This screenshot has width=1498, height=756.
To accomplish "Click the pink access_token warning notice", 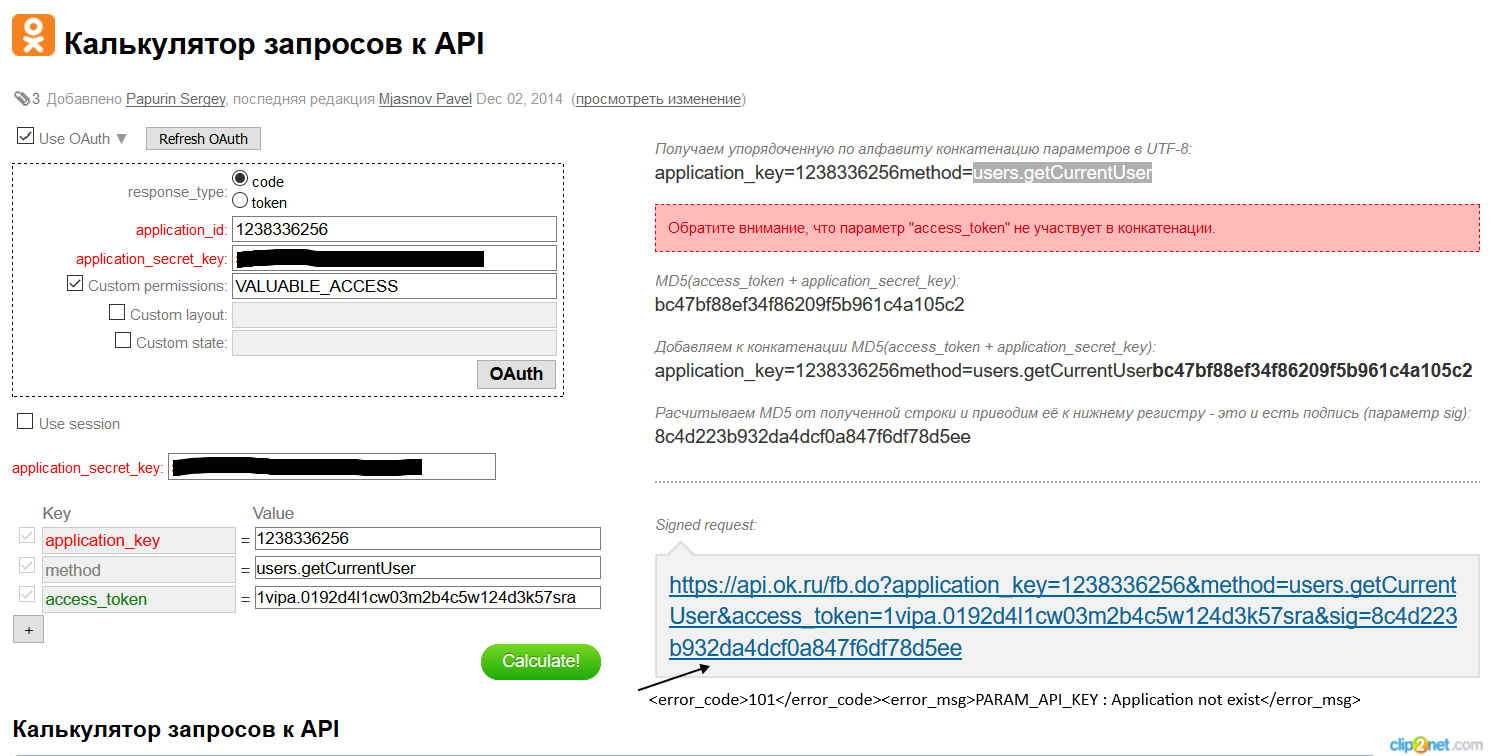I will pos(1067,228).
